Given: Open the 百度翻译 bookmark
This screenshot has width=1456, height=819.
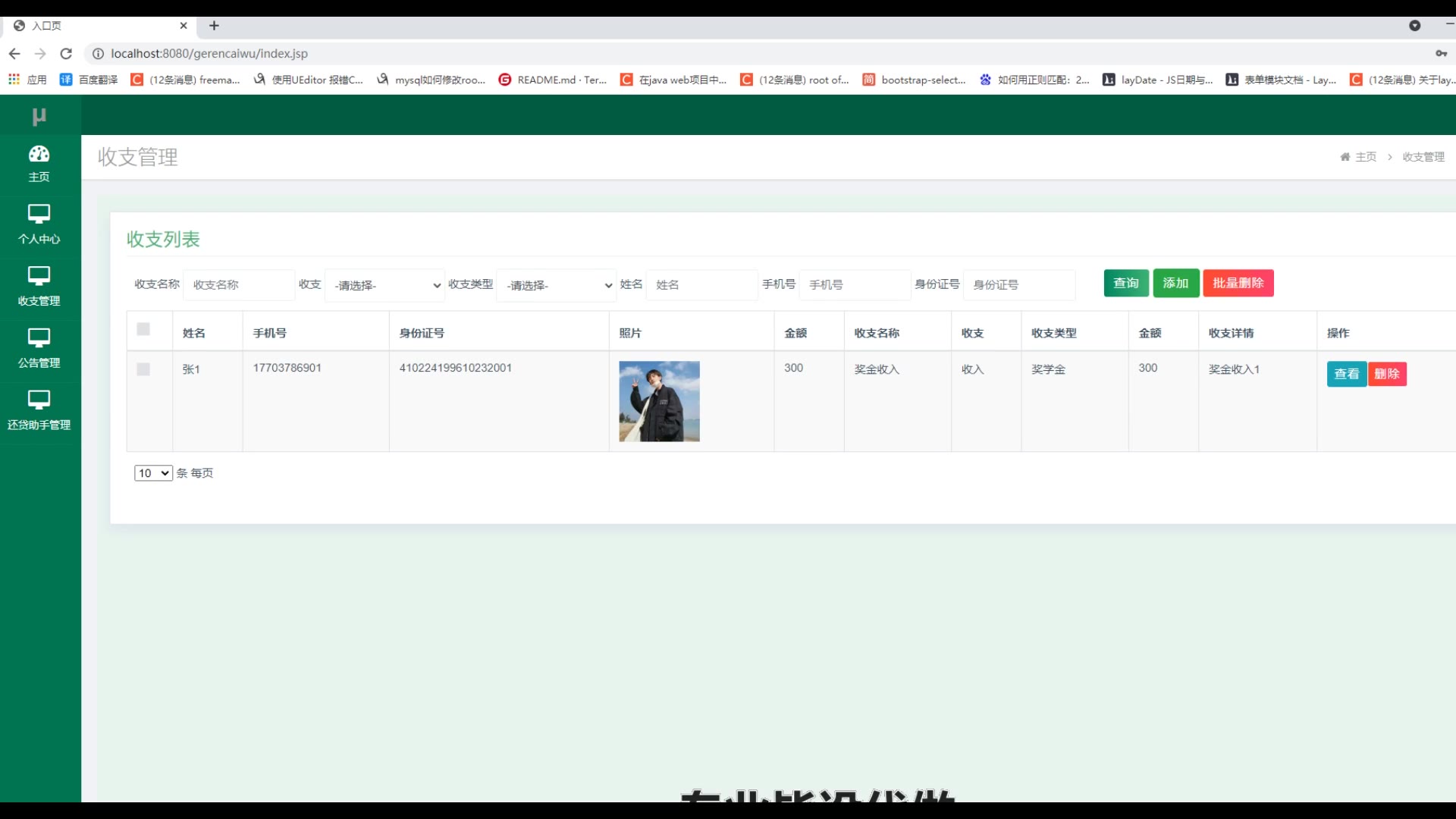Looking at the screenshot, I should tap(89, 80).
